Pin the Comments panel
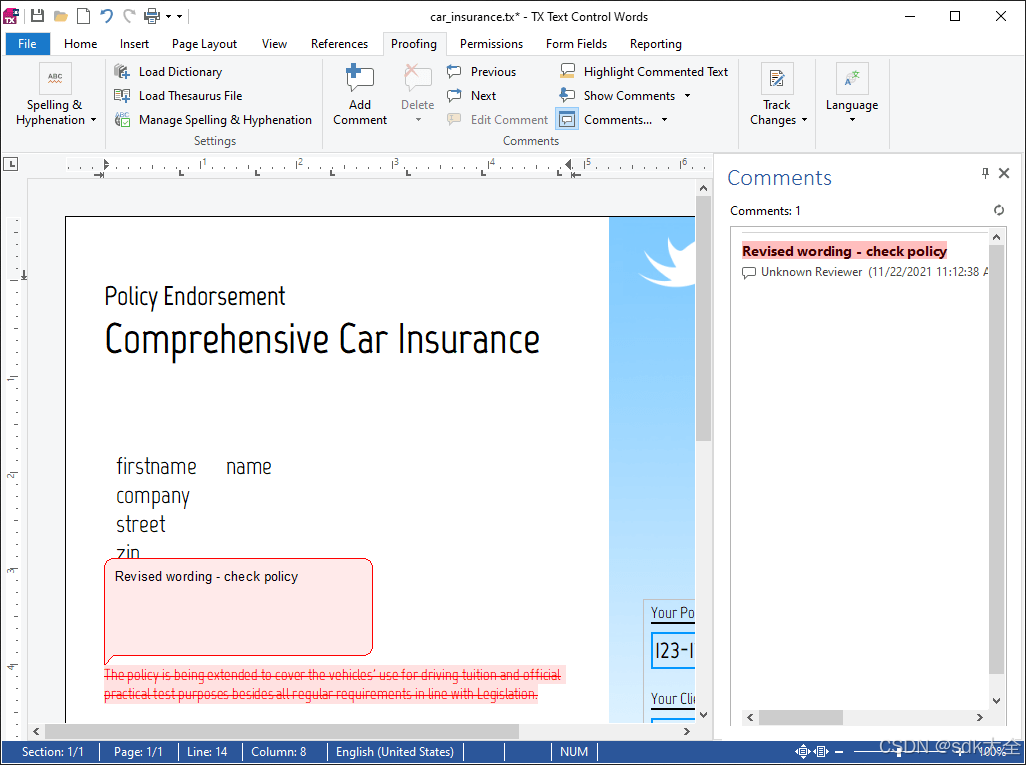 pos(984,172)
